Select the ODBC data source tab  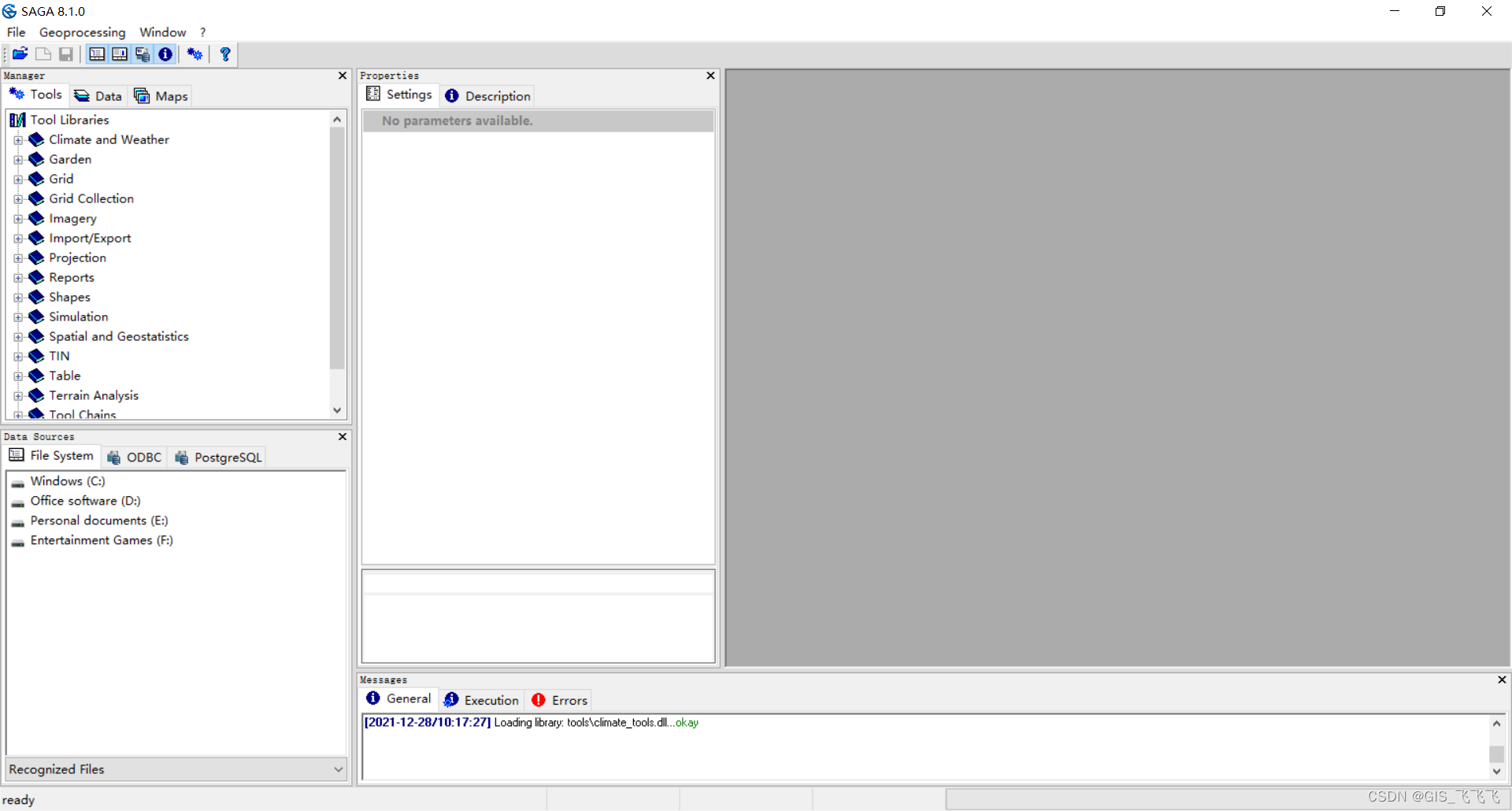(135, 457)
